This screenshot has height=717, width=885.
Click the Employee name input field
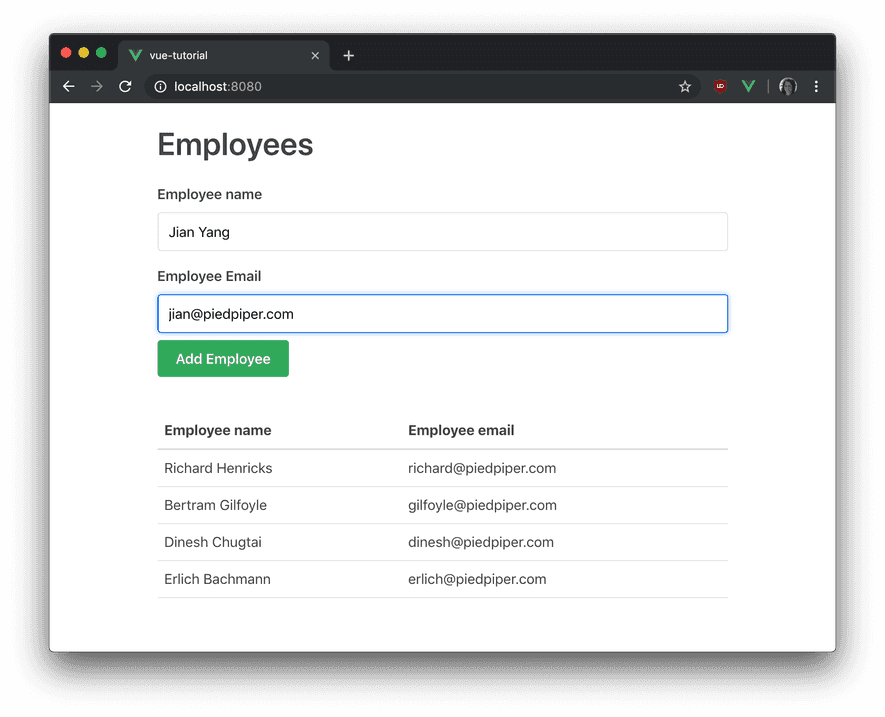(442, 231)
